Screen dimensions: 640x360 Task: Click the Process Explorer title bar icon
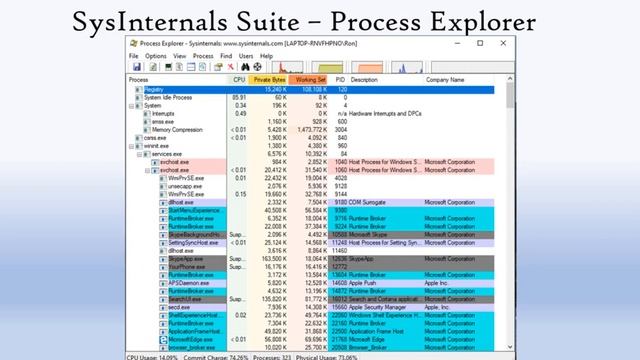(x=133, y=43)
